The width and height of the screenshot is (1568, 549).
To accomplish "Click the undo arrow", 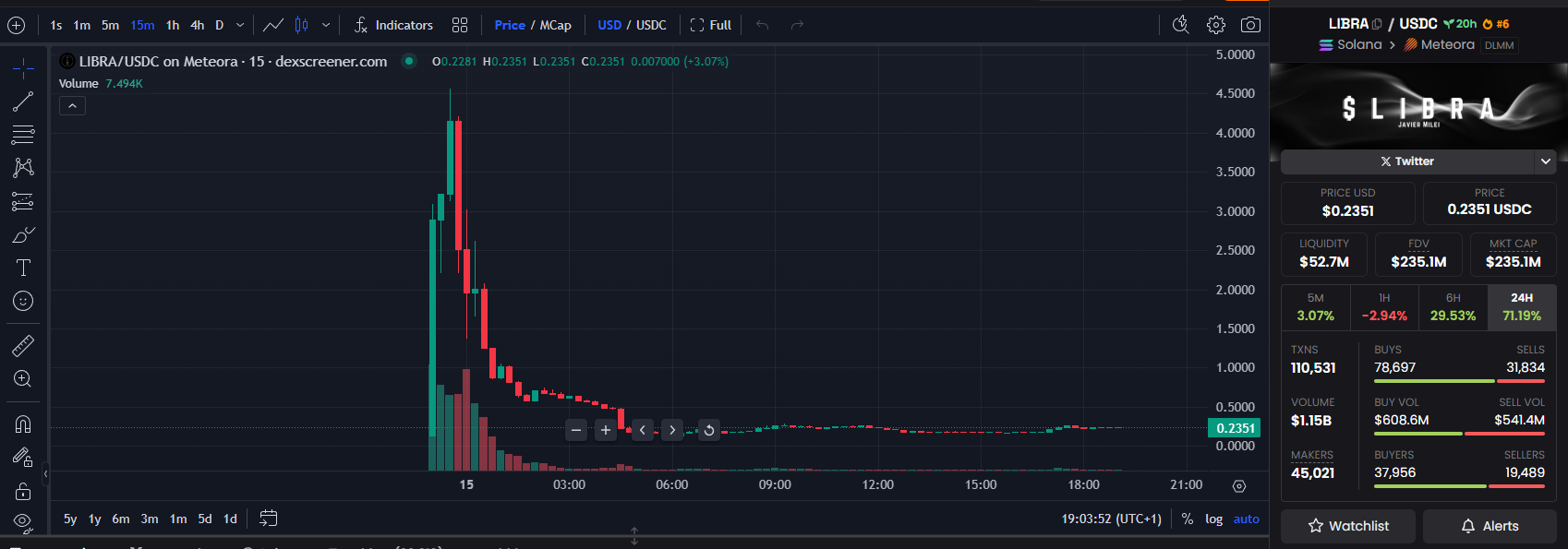I will 762,25.
